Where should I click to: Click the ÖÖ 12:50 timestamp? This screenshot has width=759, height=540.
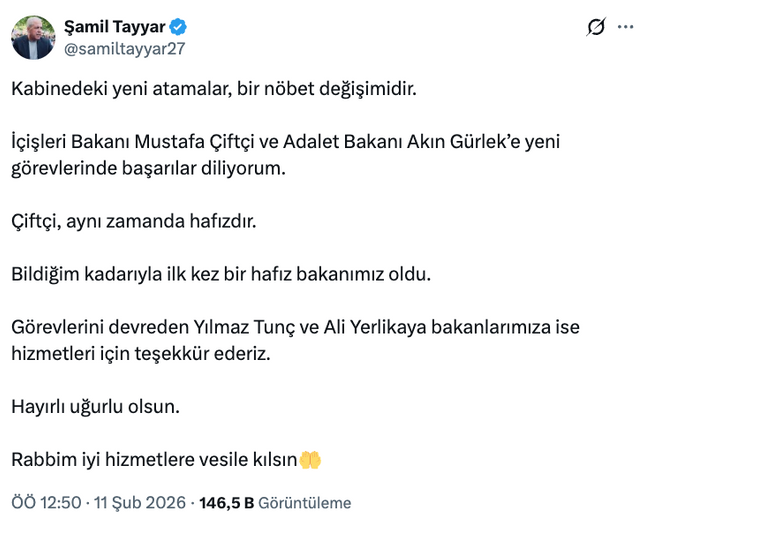point(46,503)
